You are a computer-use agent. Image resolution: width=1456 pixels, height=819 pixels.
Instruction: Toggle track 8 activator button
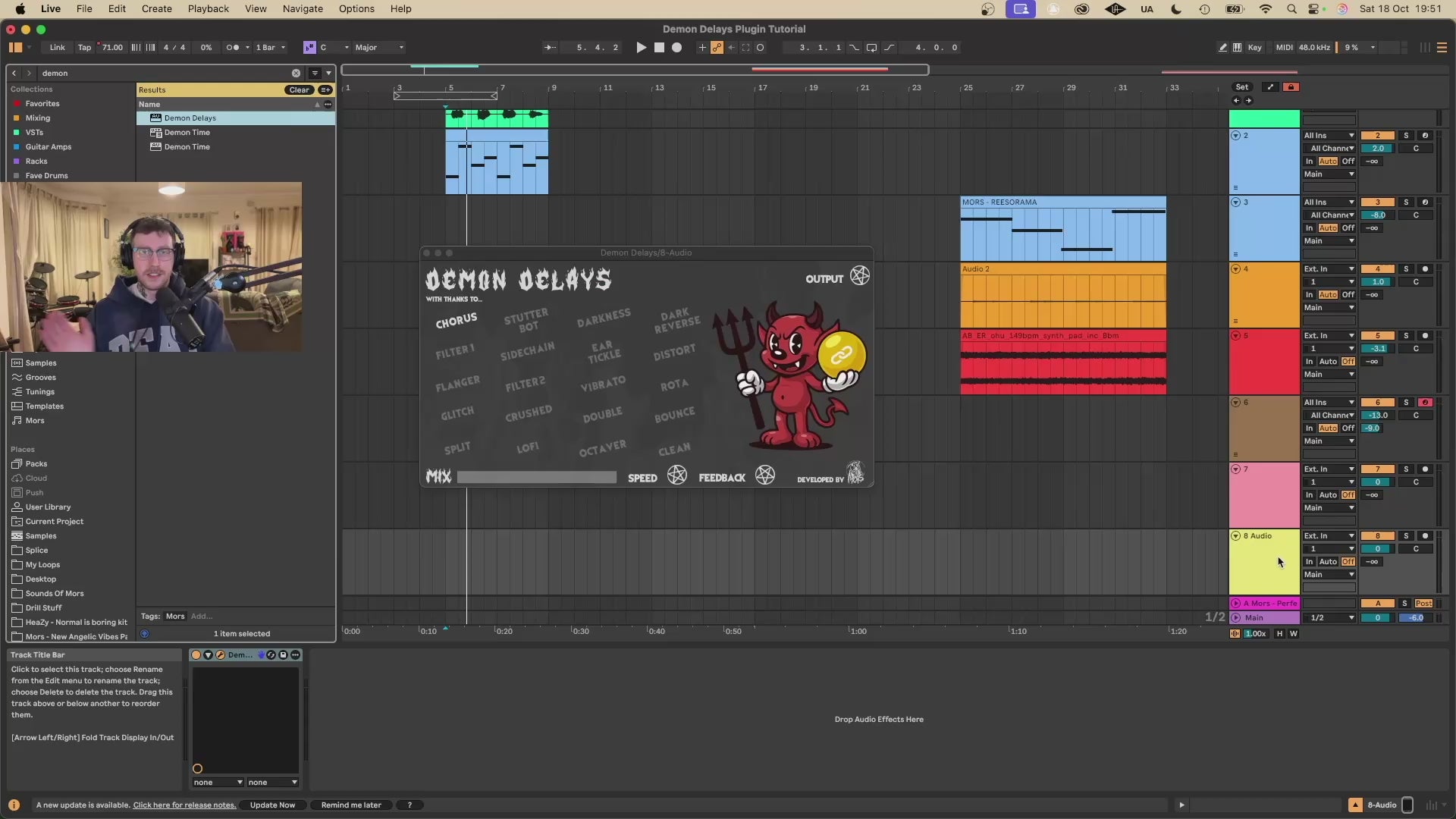1378,536
